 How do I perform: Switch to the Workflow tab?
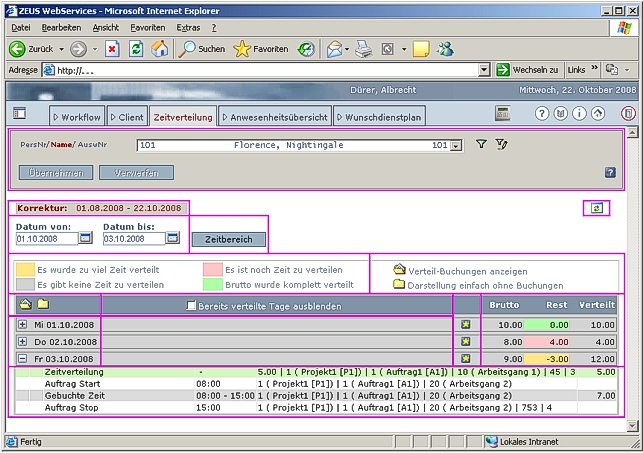tap(77, 117)
